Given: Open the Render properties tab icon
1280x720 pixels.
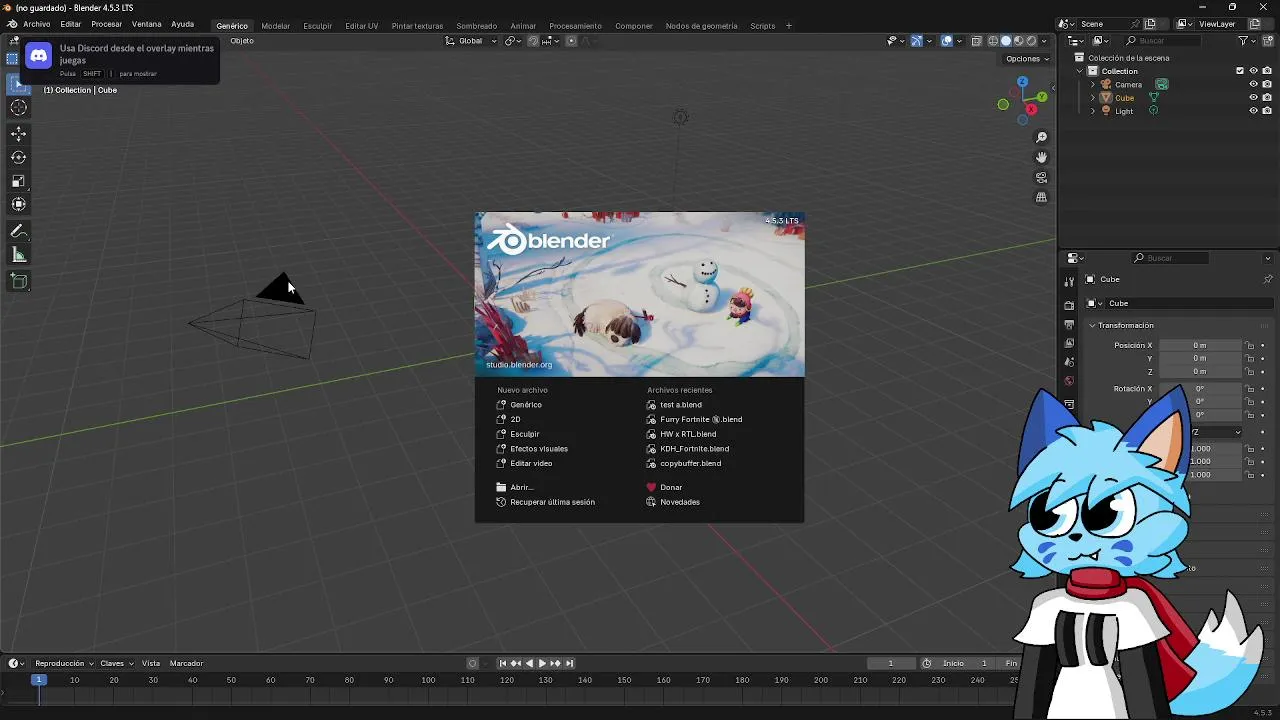Looking at the screenshot, I should [1069, 305].
